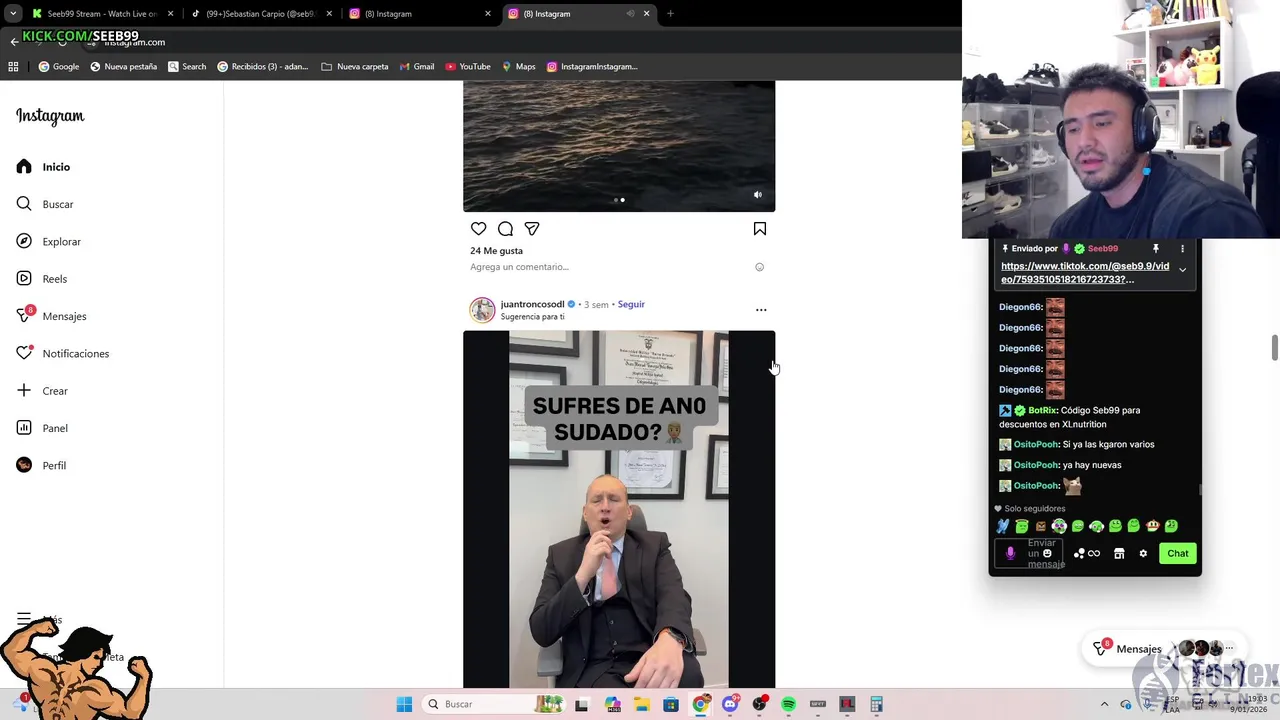The height and width of the screenshot is (720, 1280).
Task: Open Panel dashboard in sidebar
Action: (42, 428)
